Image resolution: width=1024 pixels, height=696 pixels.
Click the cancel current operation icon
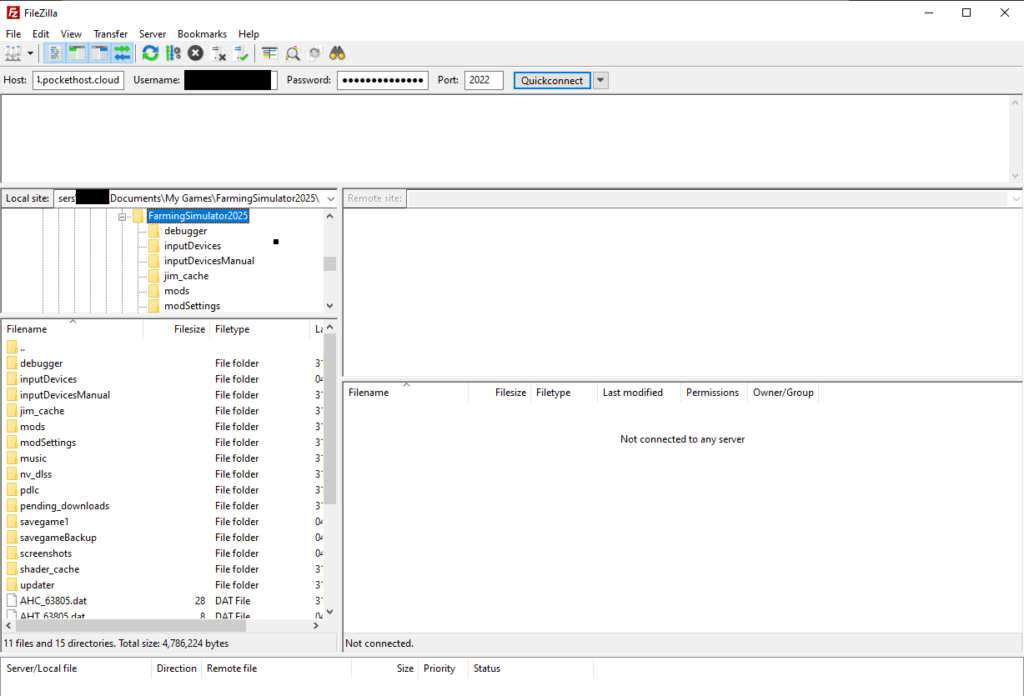pos(196,53)
